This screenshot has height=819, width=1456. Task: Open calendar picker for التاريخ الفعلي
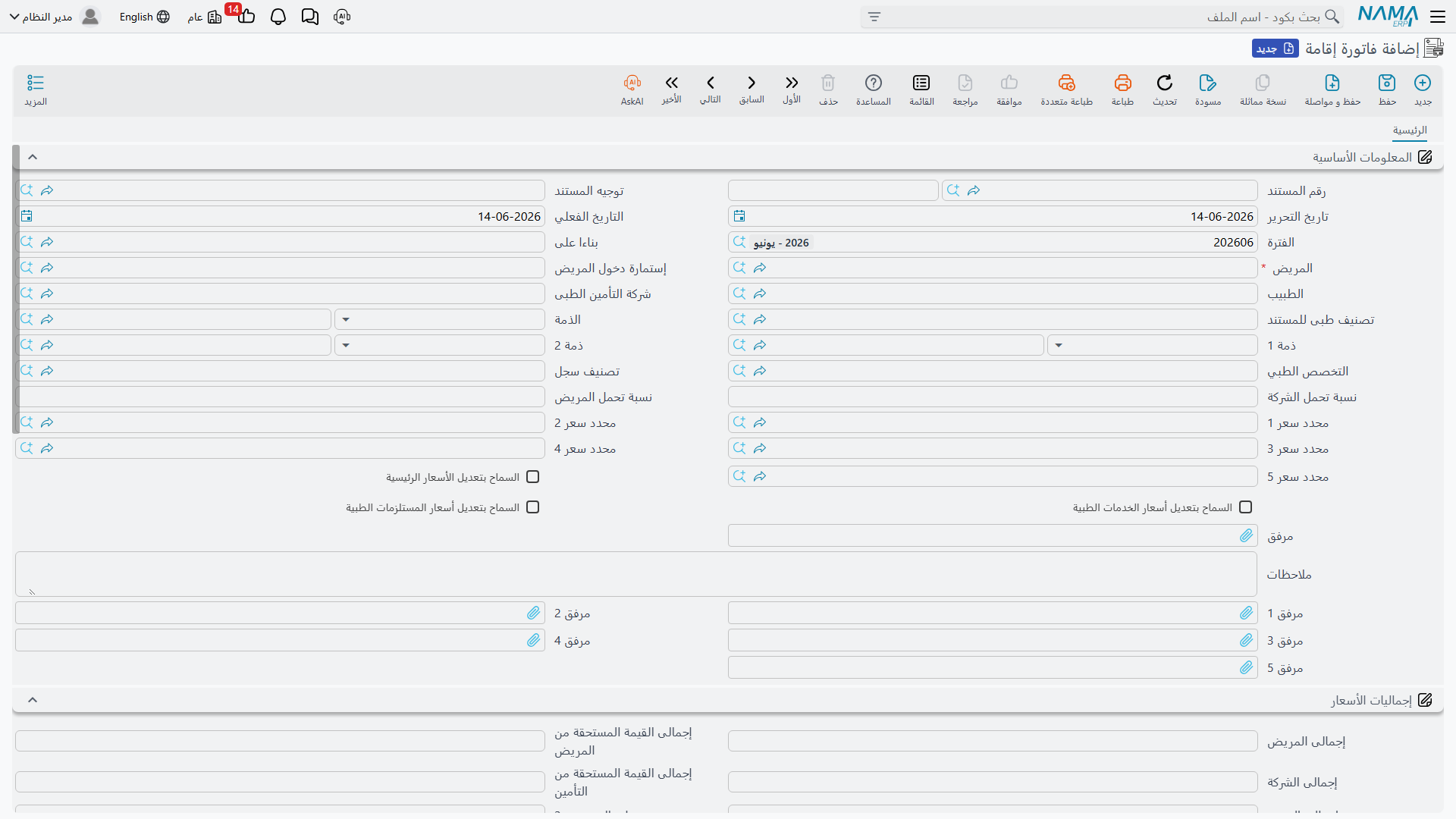coord(27,216)
